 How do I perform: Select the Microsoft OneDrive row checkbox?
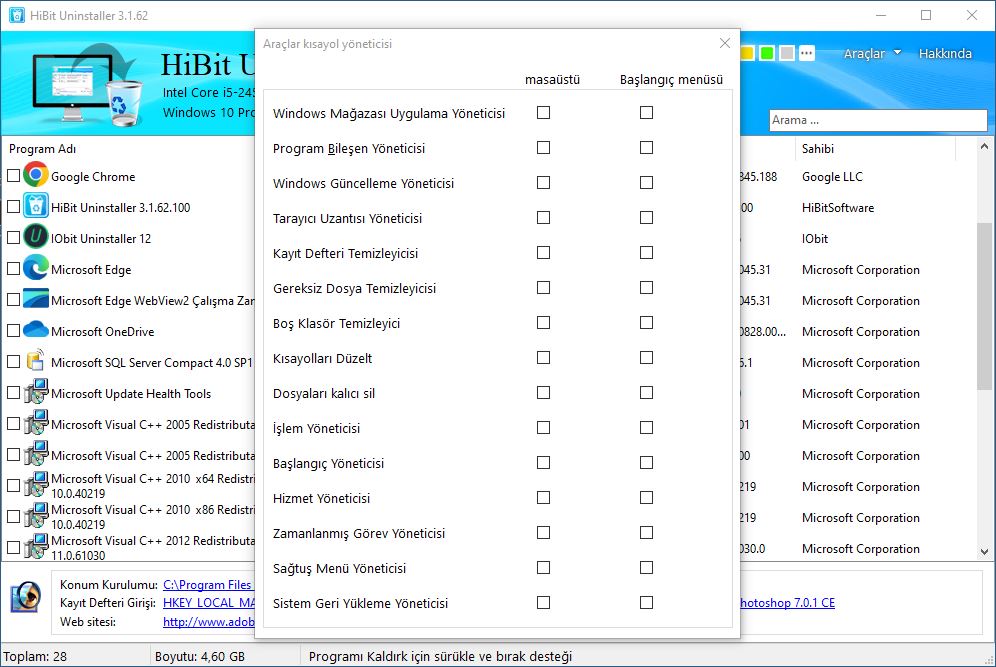tap(13, 330)
